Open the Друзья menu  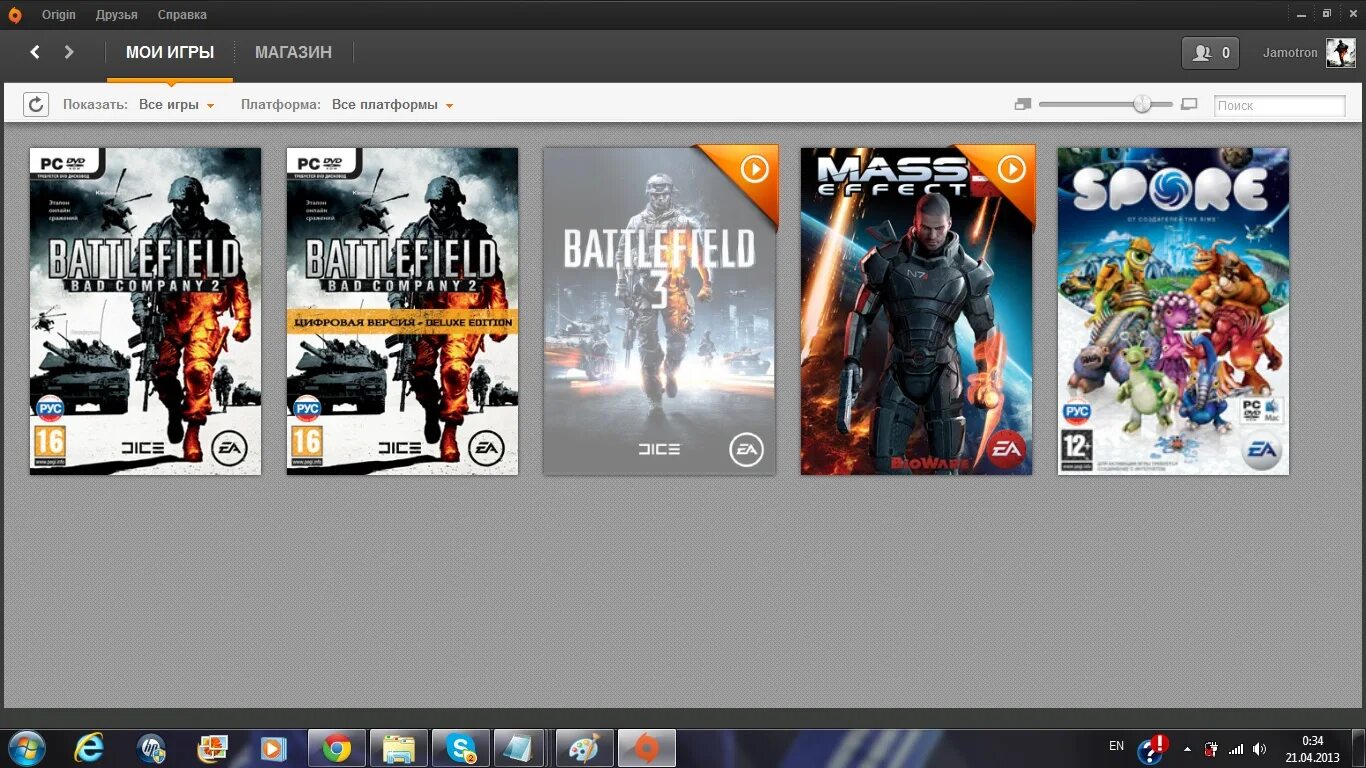[117, 15]
